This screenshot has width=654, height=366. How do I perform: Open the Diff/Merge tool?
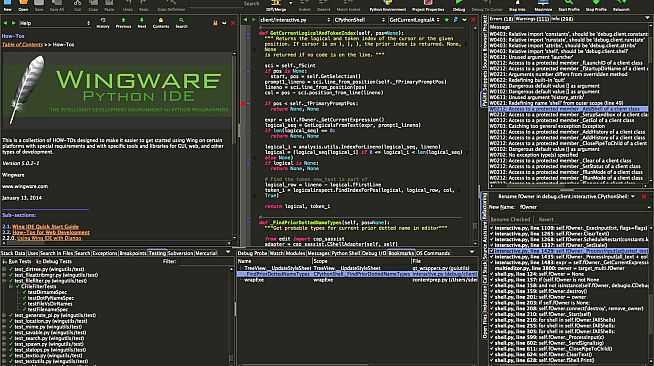[276, 4]
